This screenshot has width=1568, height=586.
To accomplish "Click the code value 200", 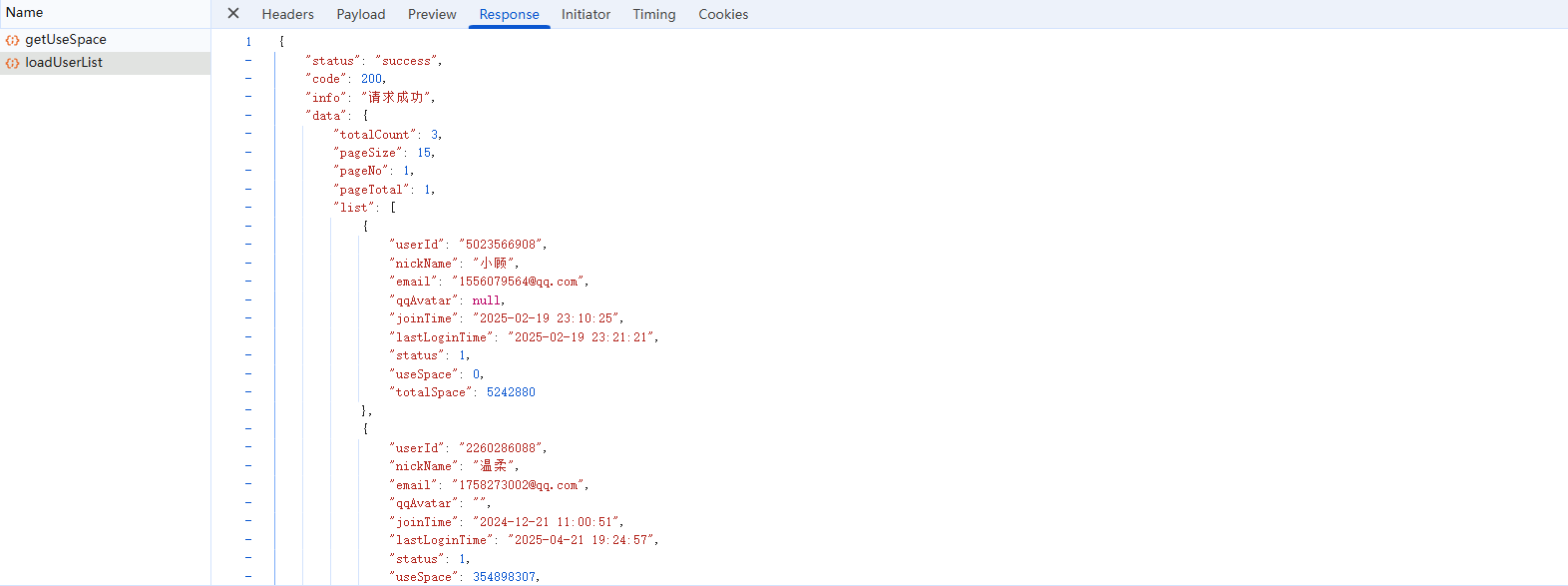I will [x=372, y=79].
